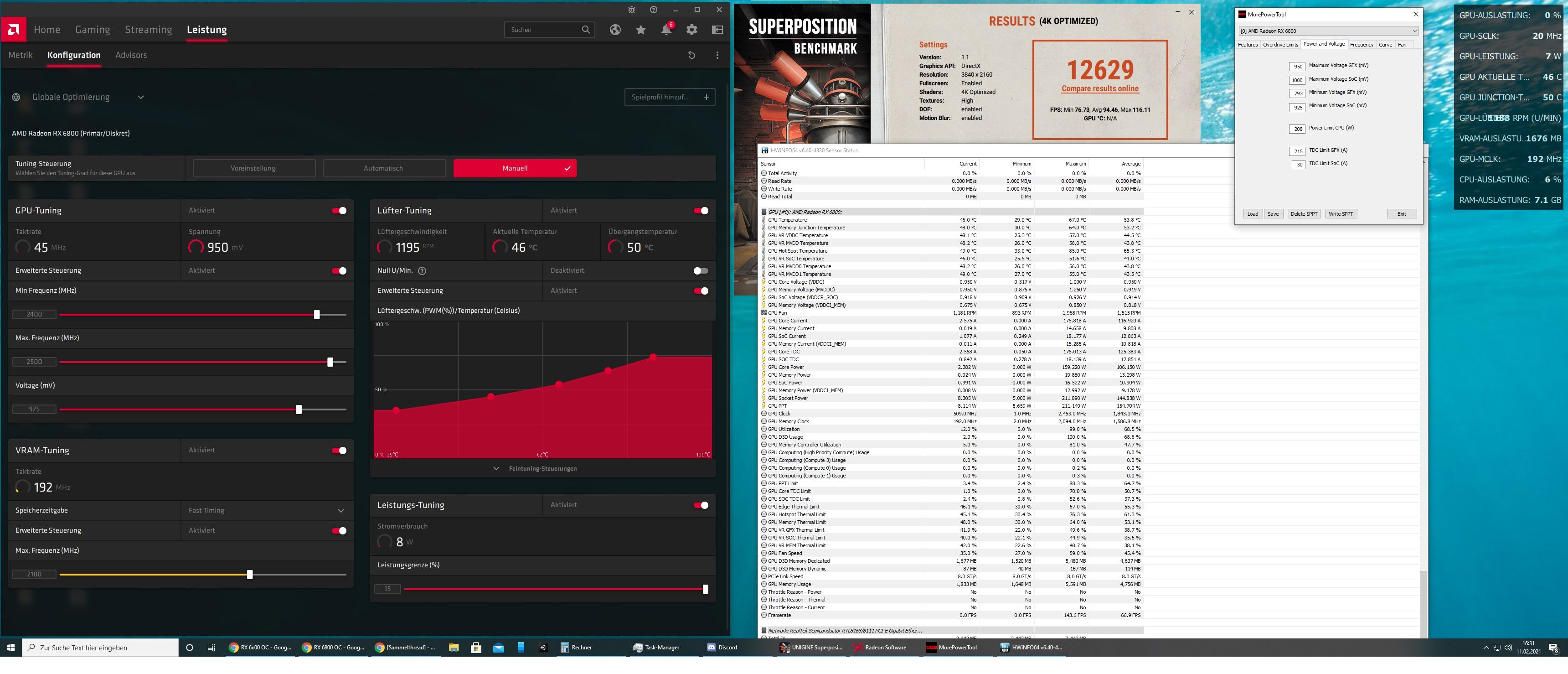Open Mail taskbar icon
This screenshot has width=1568, height=674.
499,647
